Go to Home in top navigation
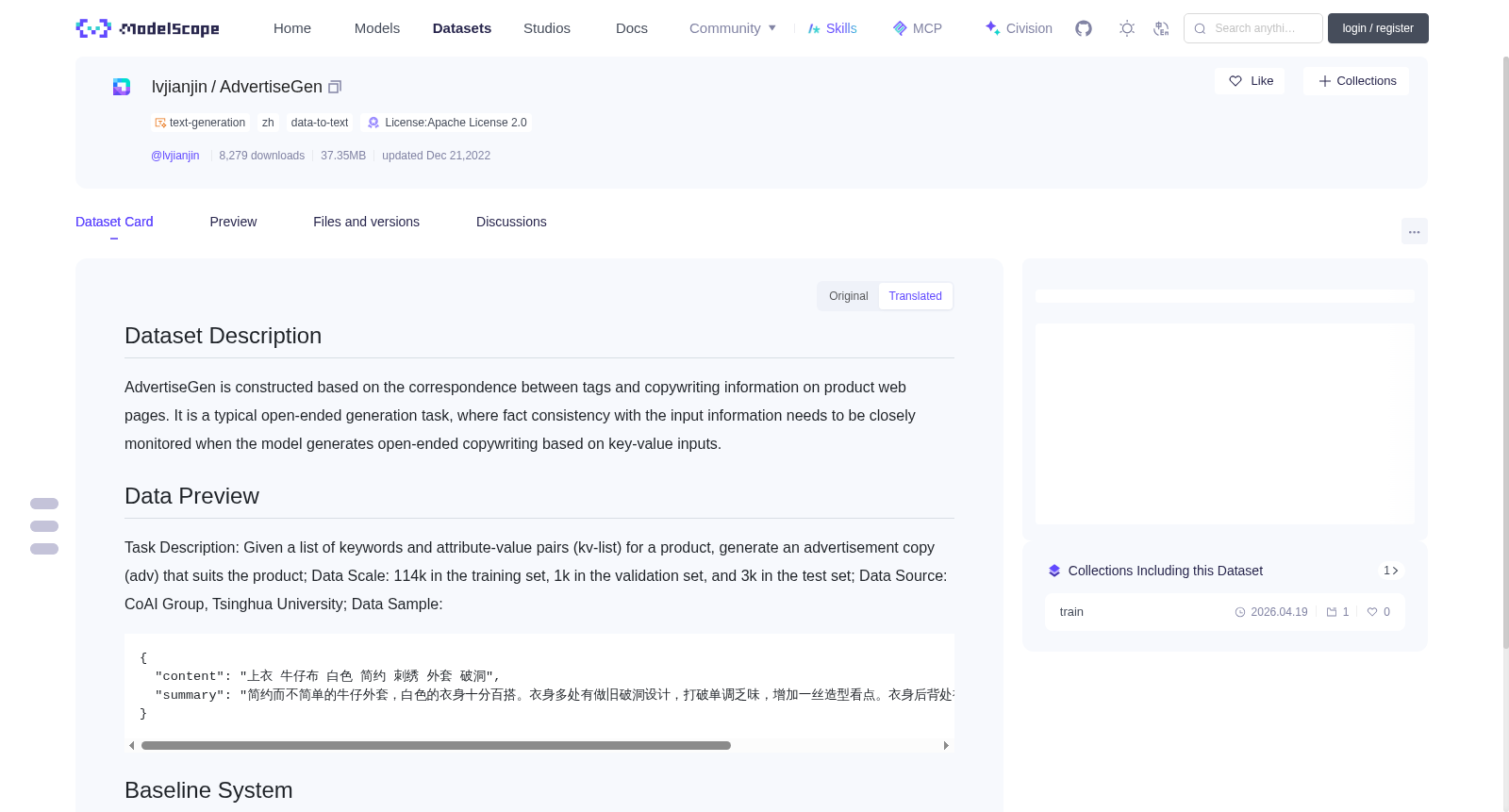Viewport: 1509px width, 812px height. [292, 28]
